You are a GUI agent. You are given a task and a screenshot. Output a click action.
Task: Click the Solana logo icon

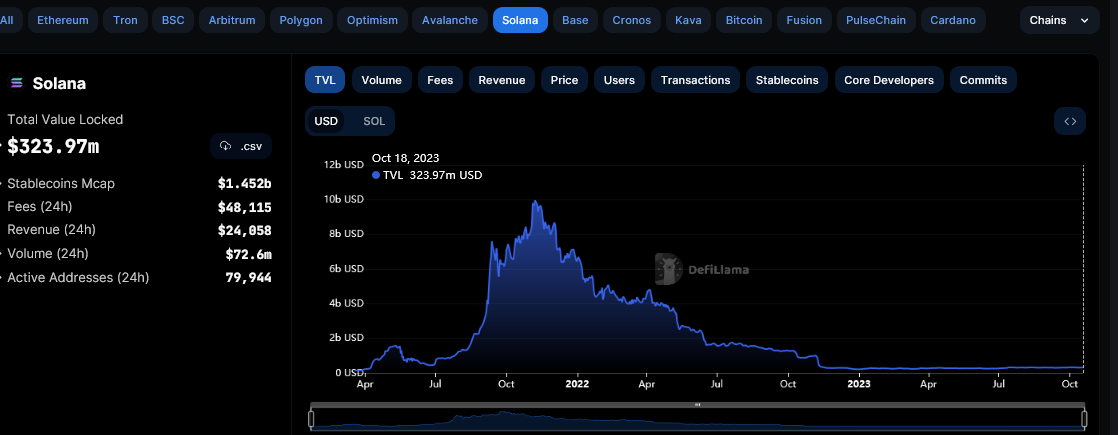click(16, 83)
